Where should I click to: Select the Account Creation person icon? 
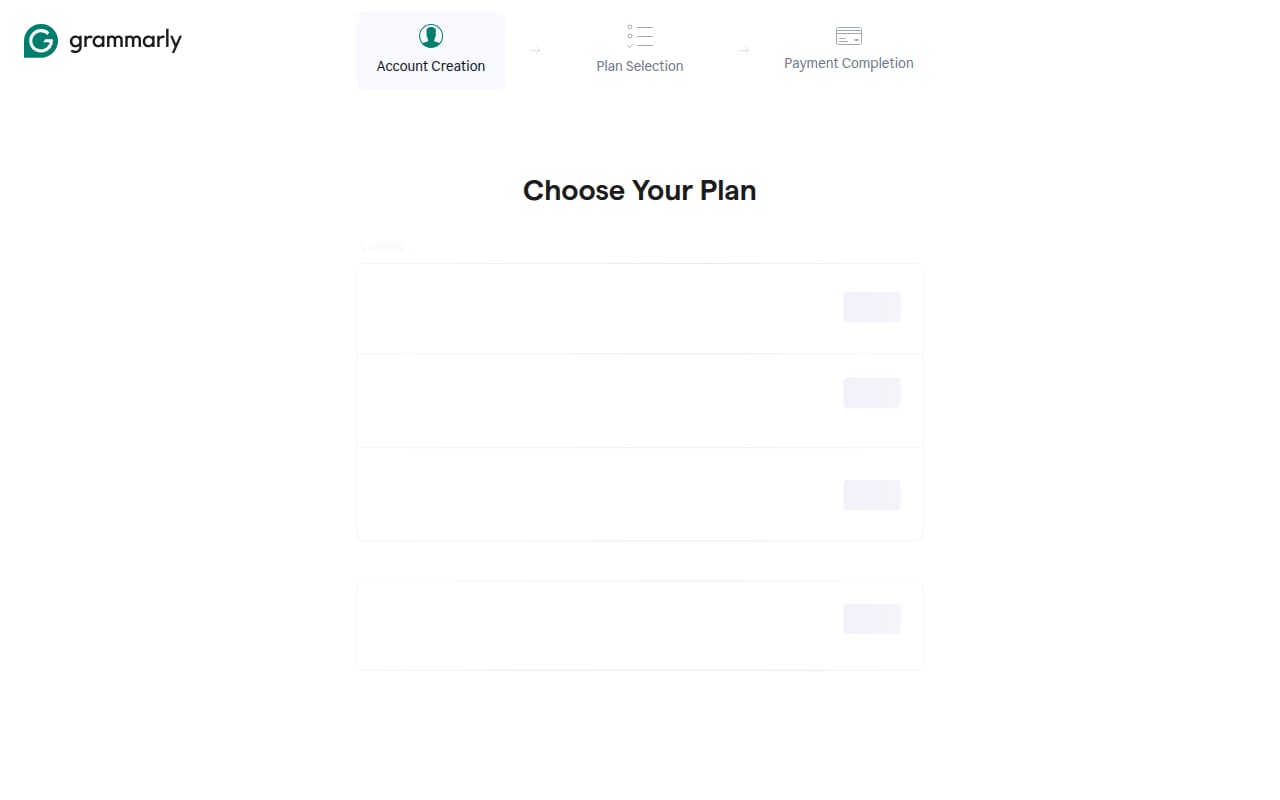(431, 36)
